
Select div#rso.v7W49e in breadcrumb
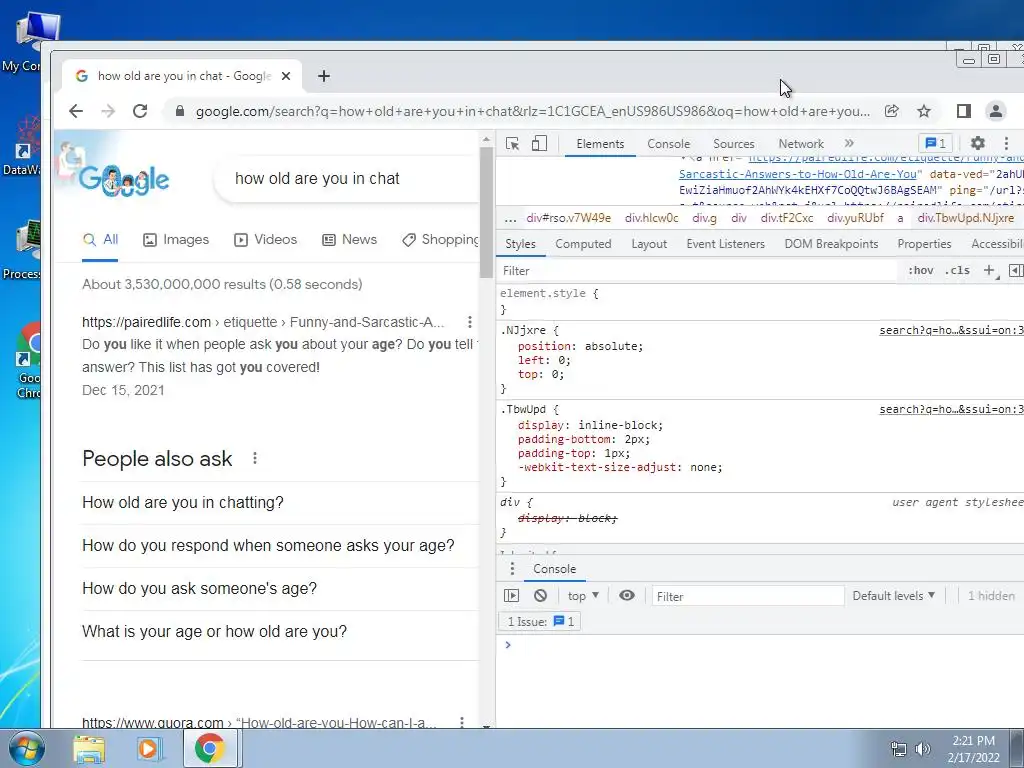coord(568,218)
